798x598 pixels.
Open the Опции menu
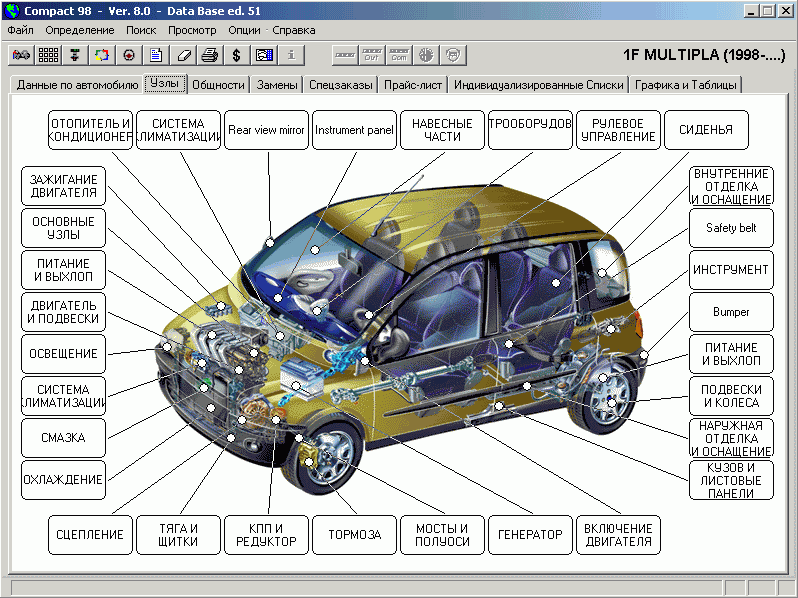click(244, 30)
